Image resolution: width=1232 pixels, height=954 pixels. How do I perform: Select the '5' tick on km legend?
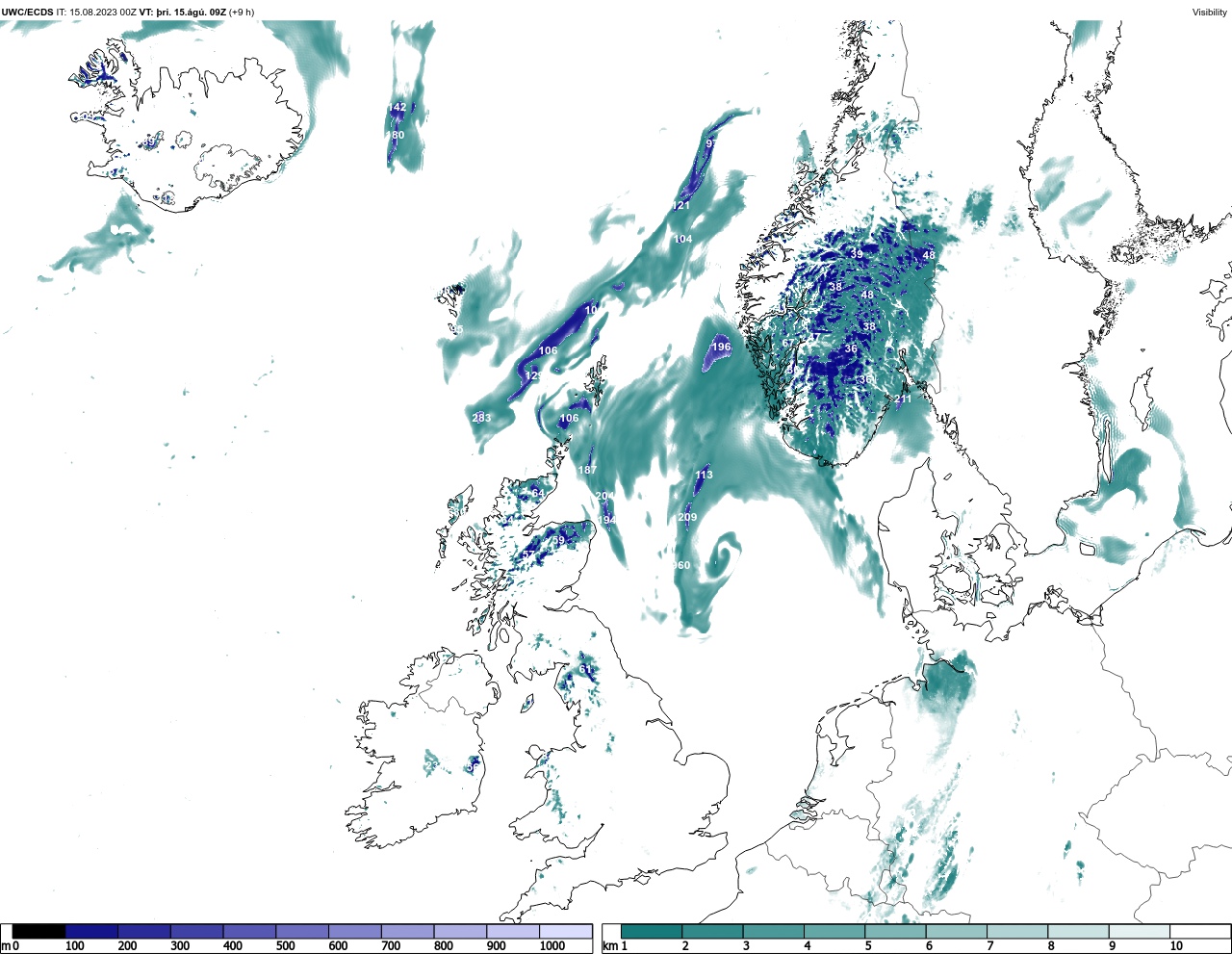click(867, 946)
